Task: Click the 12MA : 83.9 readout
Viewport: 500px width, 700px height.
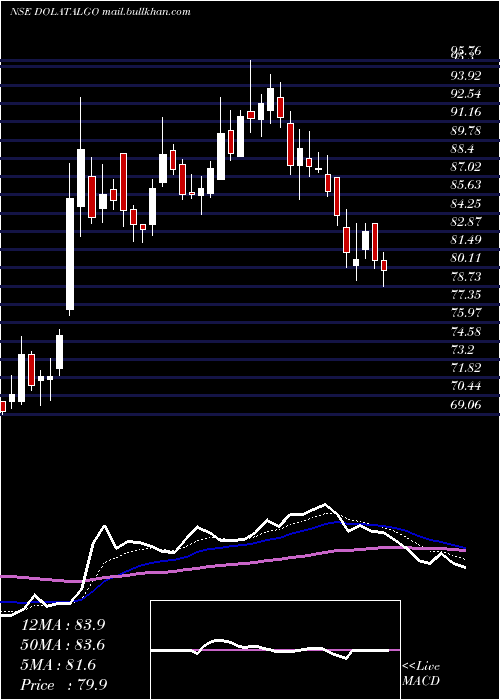Action: pyautogui.click(x=63, y=625)
